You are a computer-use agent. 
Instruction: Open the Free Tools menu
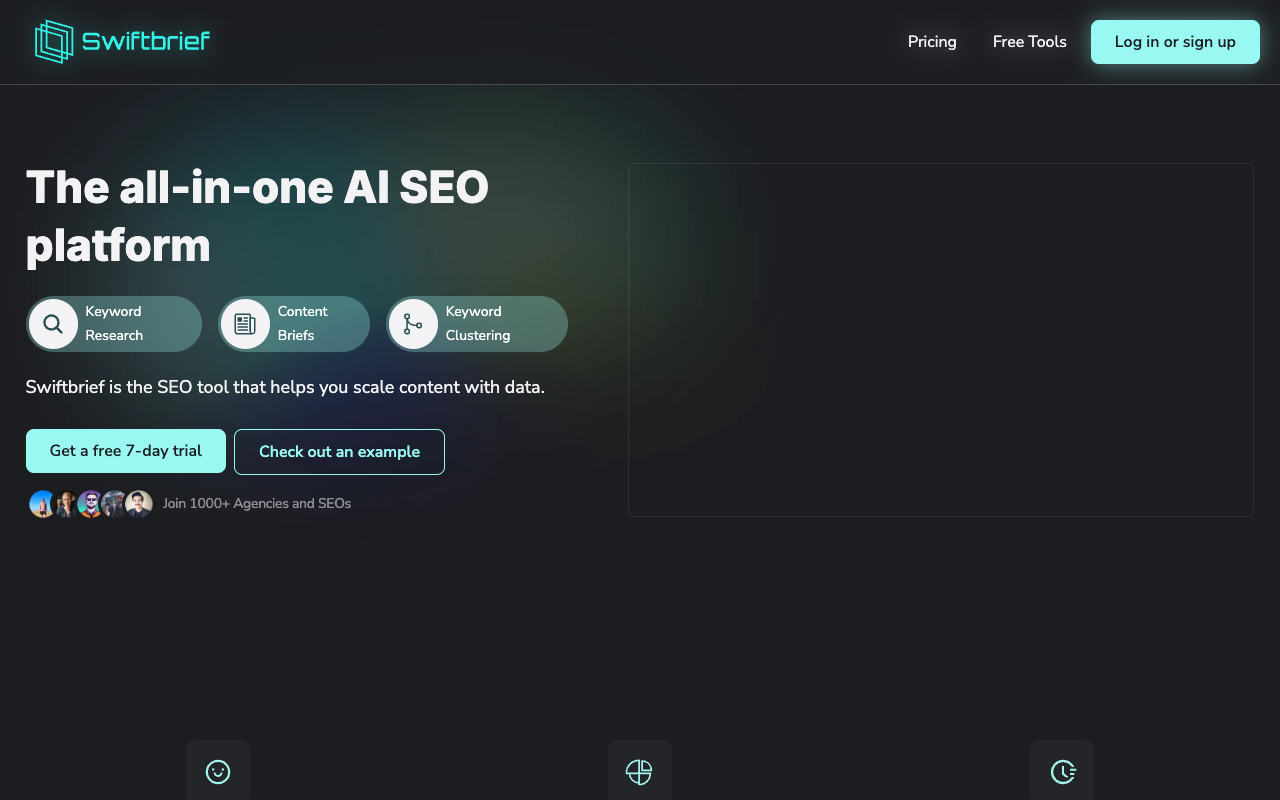click(1029, 42)
